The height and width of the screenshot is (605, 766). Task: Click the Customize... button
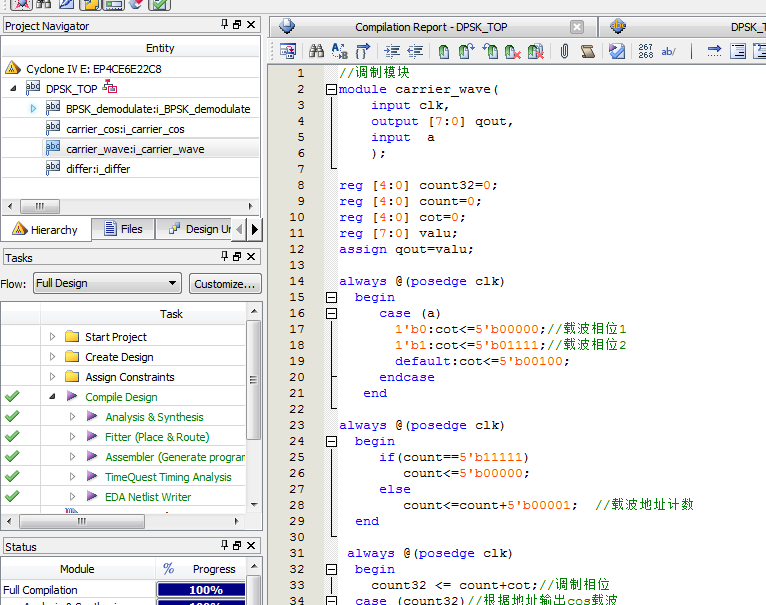225,283
